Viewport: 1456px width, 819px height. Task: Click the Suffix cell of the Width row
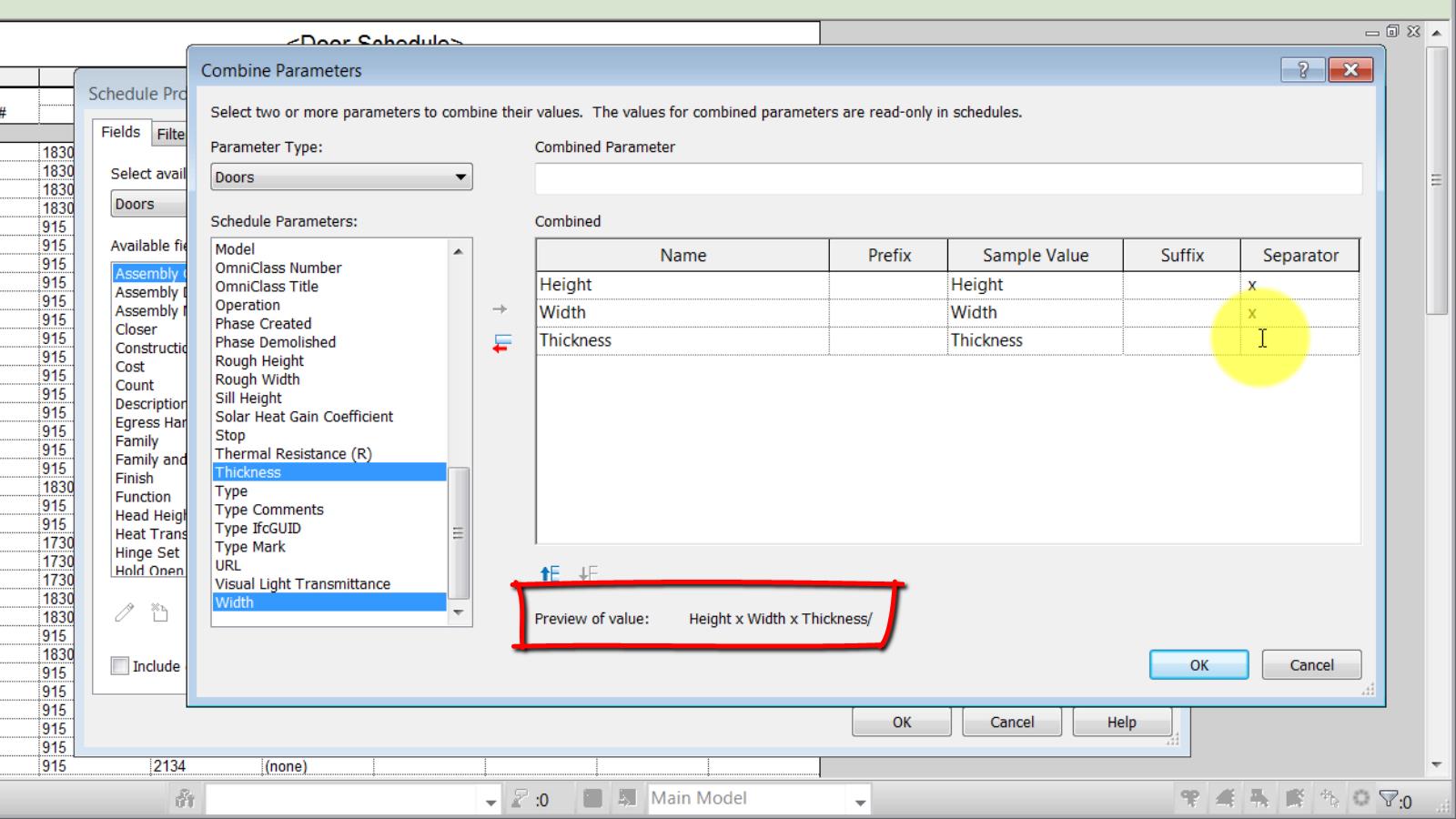click(x=1181, y=313)
